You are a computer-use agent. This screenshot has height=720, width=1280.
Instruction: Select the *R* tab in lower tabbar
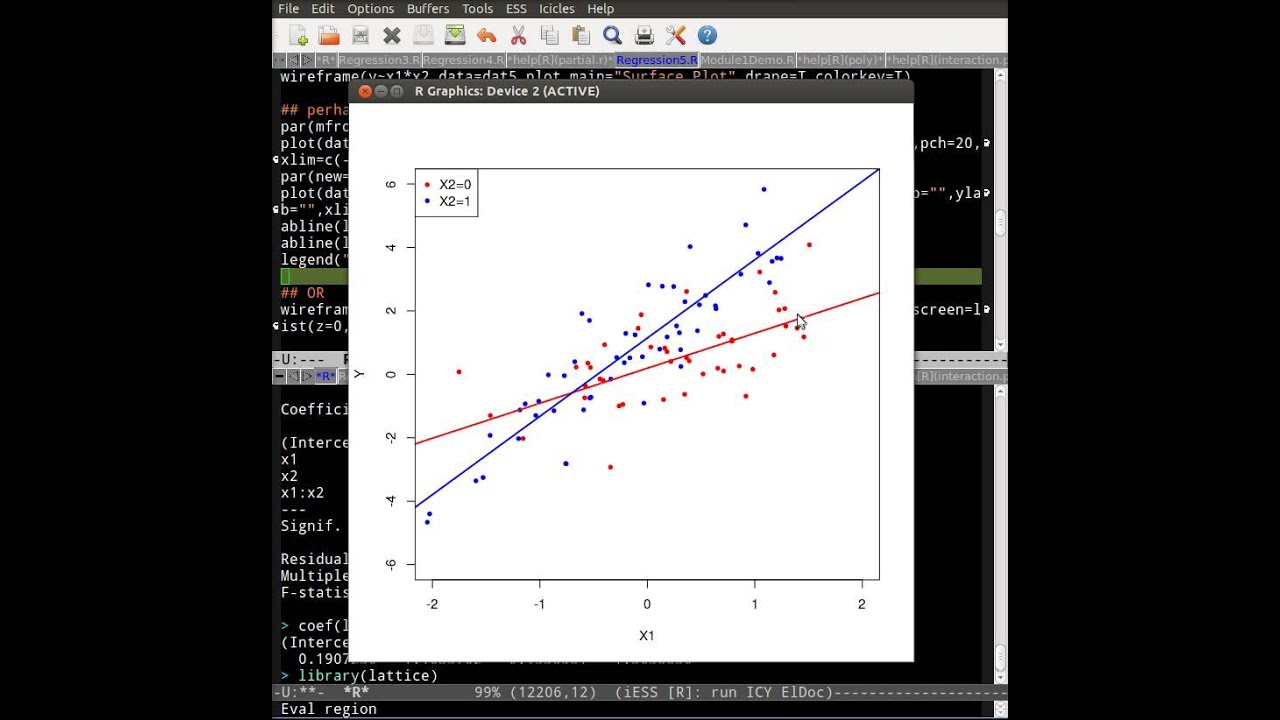(326, 376)
